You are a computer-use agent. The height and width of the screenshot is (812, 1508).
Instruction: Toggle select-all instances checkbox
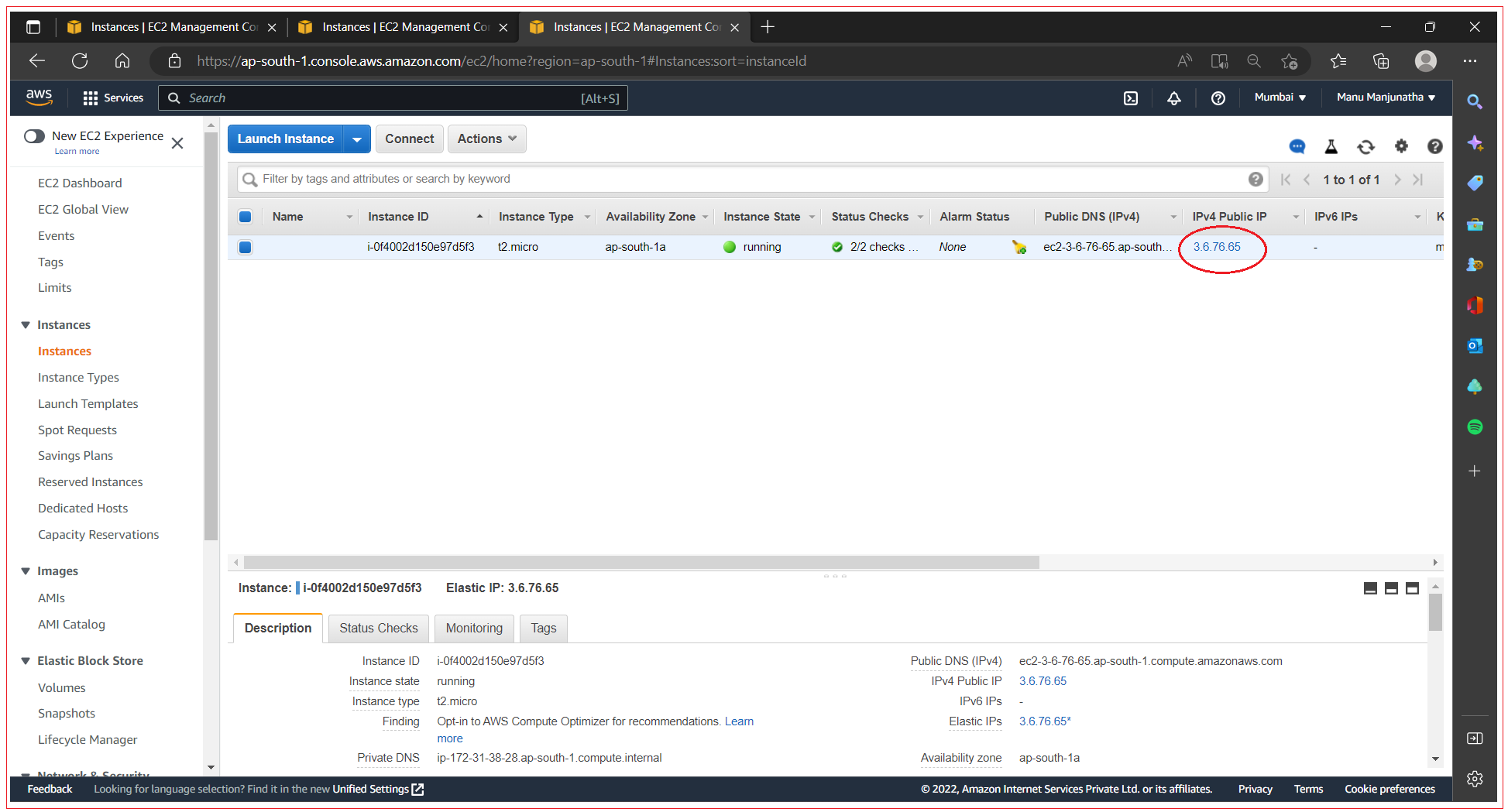point(245,217)
